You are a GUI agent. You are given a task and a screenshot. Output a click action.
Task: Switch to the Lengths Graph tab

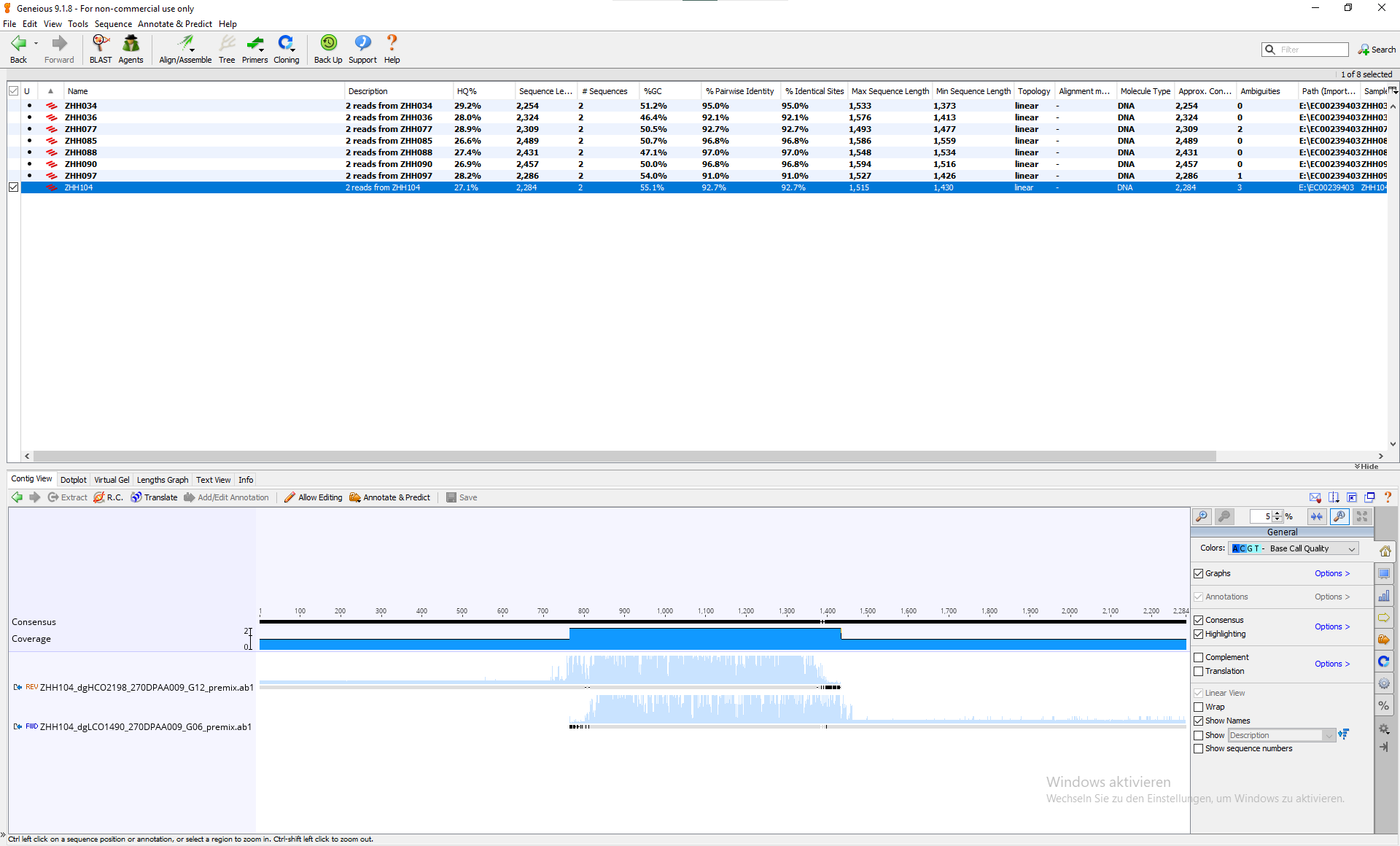(163, 480)
